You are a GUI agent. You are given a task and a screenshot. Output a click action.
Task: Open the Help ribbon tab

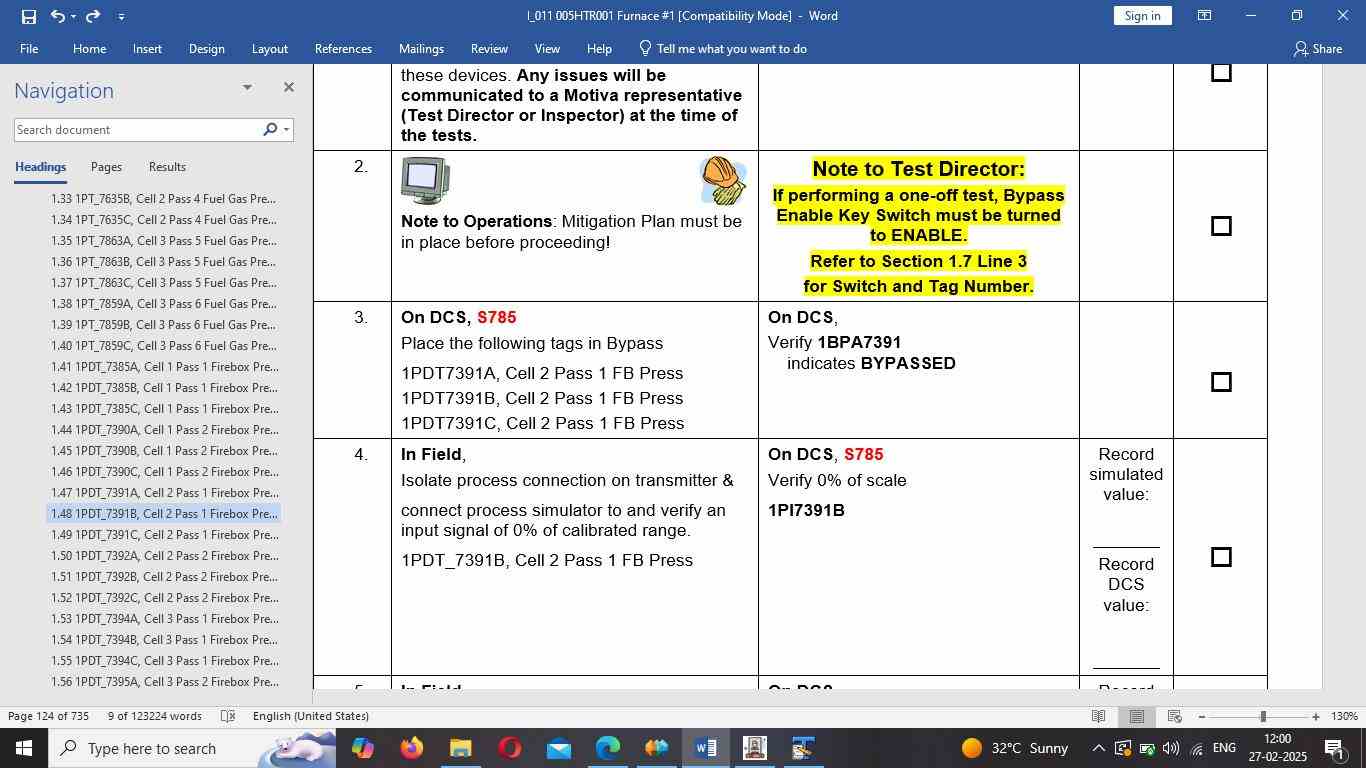point(599,48)
